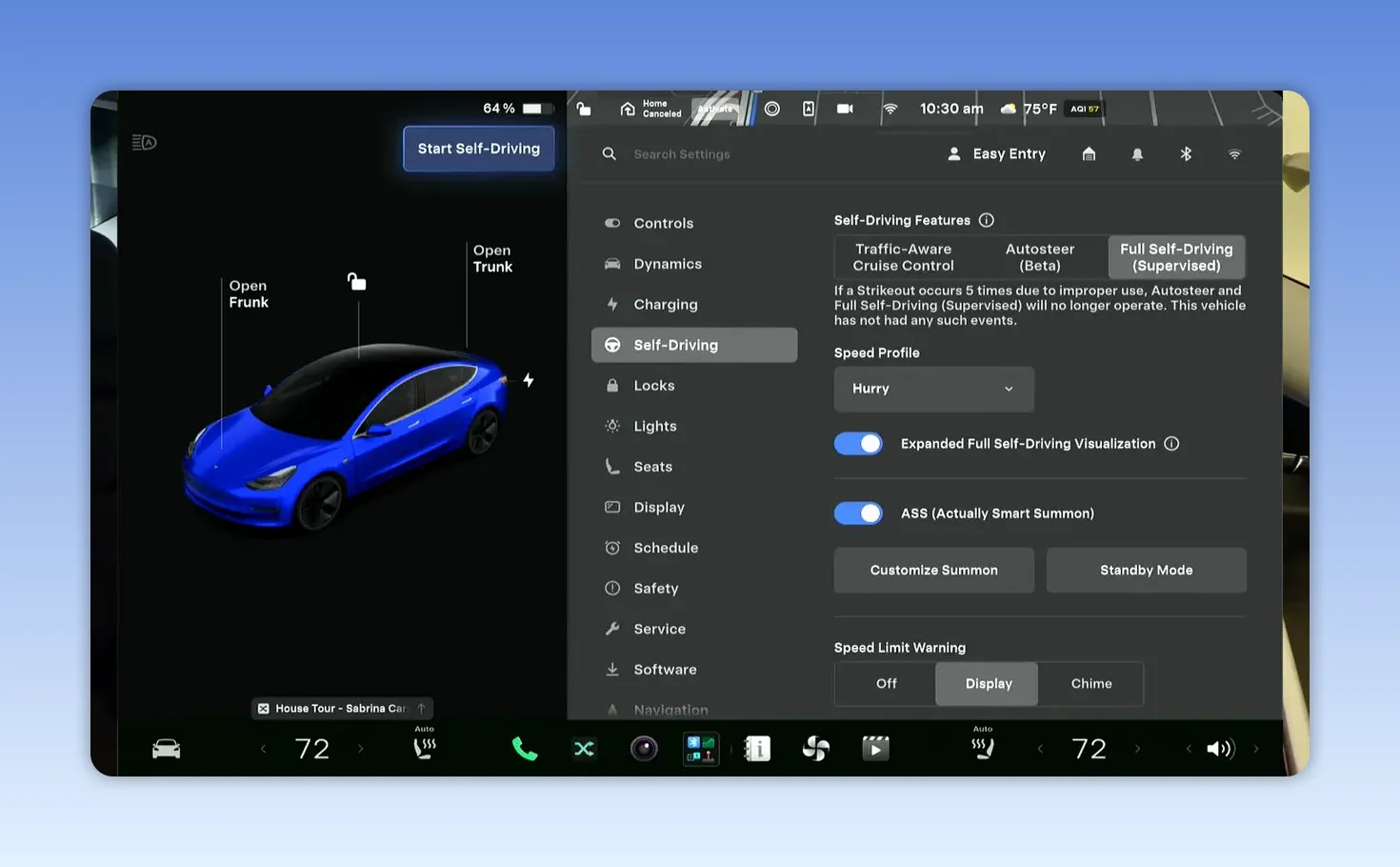Open the Controls settings section
The image size is (1400, 867).
click(694, 223)
